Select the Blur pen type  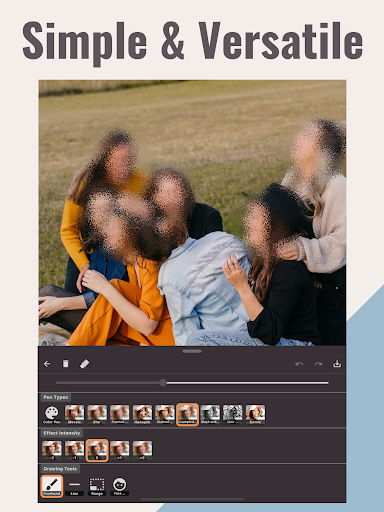pyautogui.click(x=97, y=415)
